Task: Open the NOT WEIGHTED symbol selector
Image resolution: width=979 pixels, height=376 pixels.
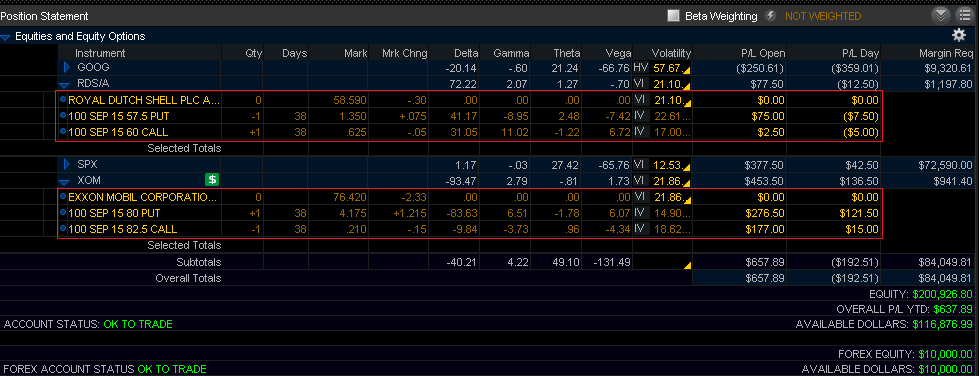Action: (x=823, y=16)
